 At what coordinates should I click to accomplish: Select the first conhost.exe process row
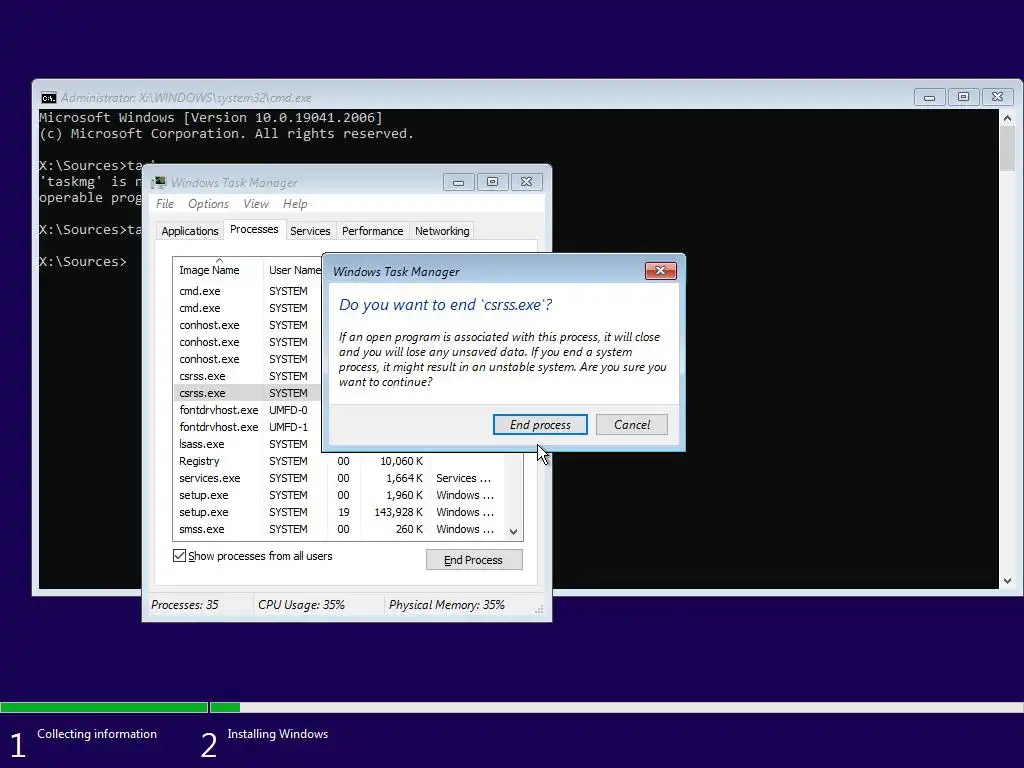click(x=248, y=325)
